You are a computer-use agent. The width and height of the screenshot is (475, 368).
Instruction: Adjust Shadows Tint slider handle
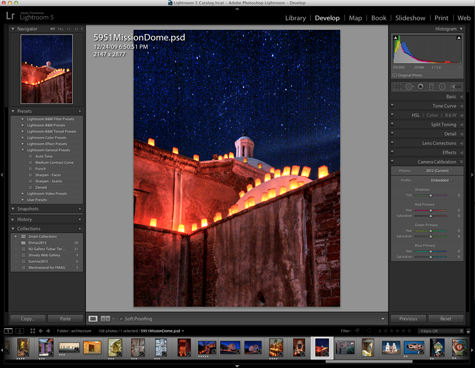point(430,195)
